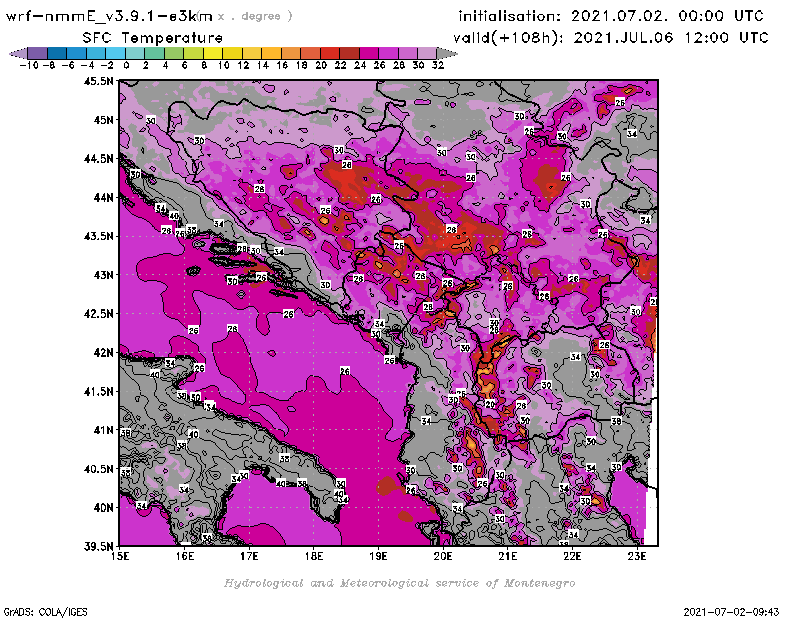The image size is (800, 618).
Task: Click the lavender arrow swatch below -10
Action: [18, 53]
